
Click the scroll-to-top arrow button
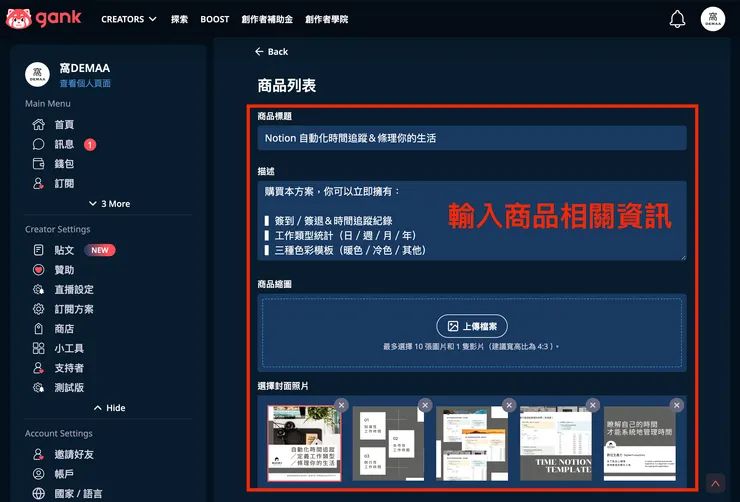(715, 483)
